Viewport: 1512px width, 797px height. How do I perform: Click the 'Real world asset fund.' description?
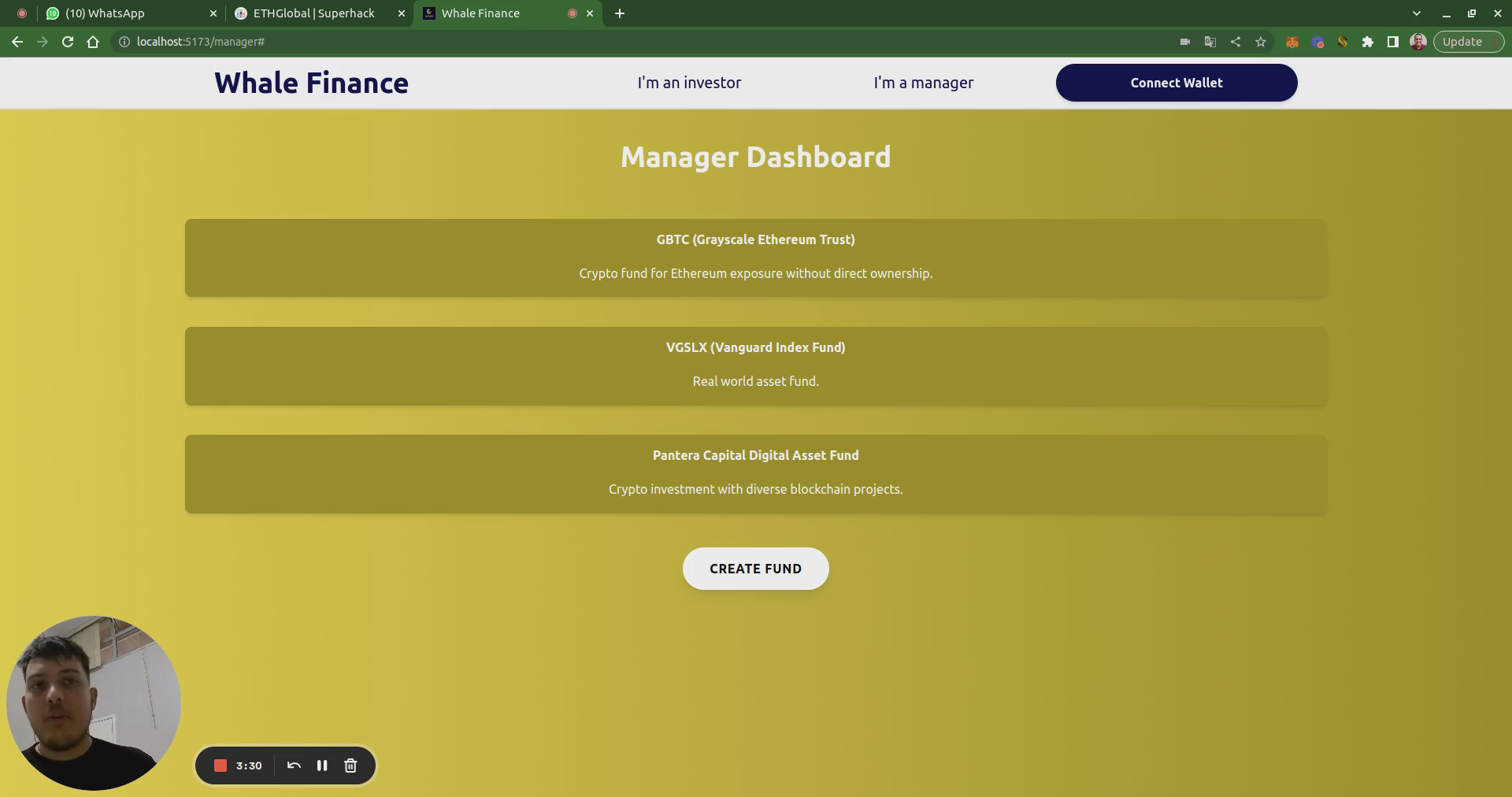coord(756,381)
